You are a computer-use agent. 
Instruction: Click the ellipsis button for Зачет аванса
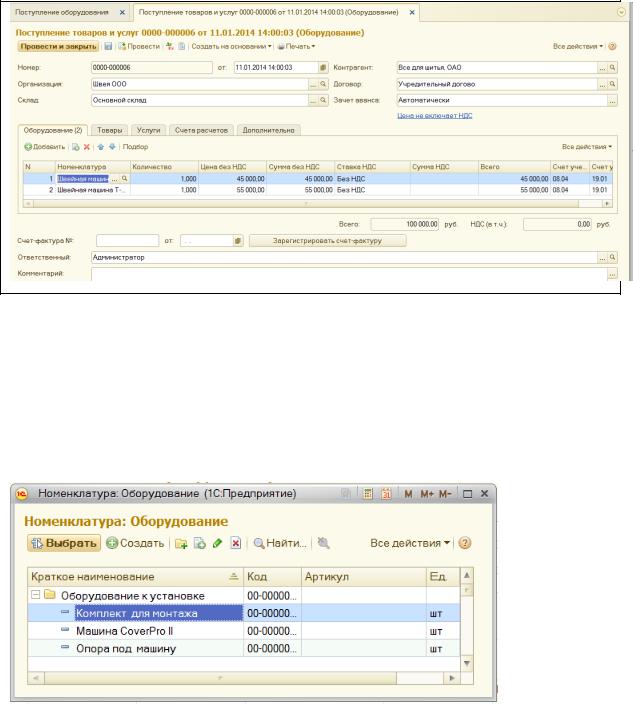coord(612,101)
